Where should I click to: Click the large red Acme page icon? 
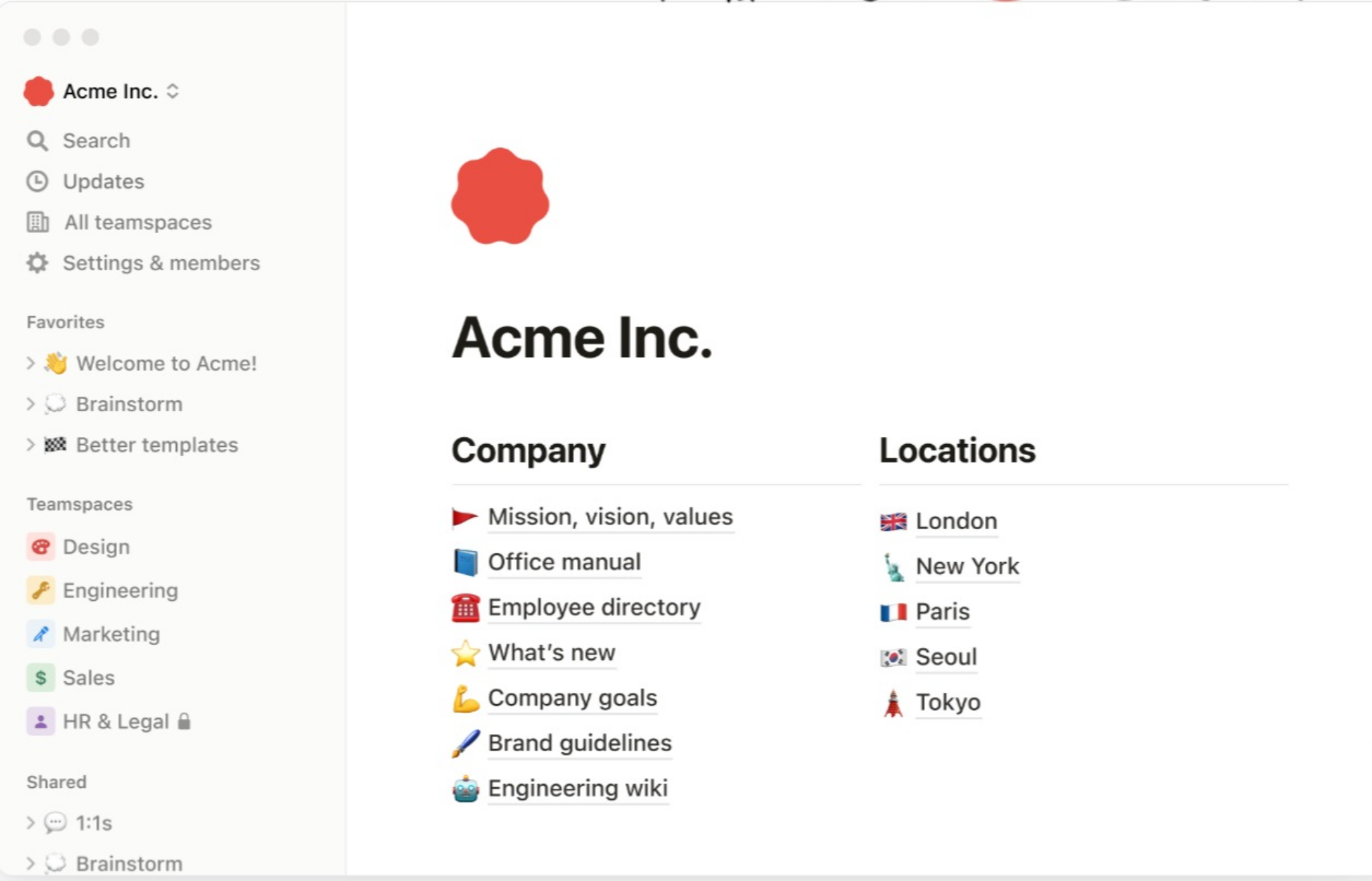coord(500,196)
